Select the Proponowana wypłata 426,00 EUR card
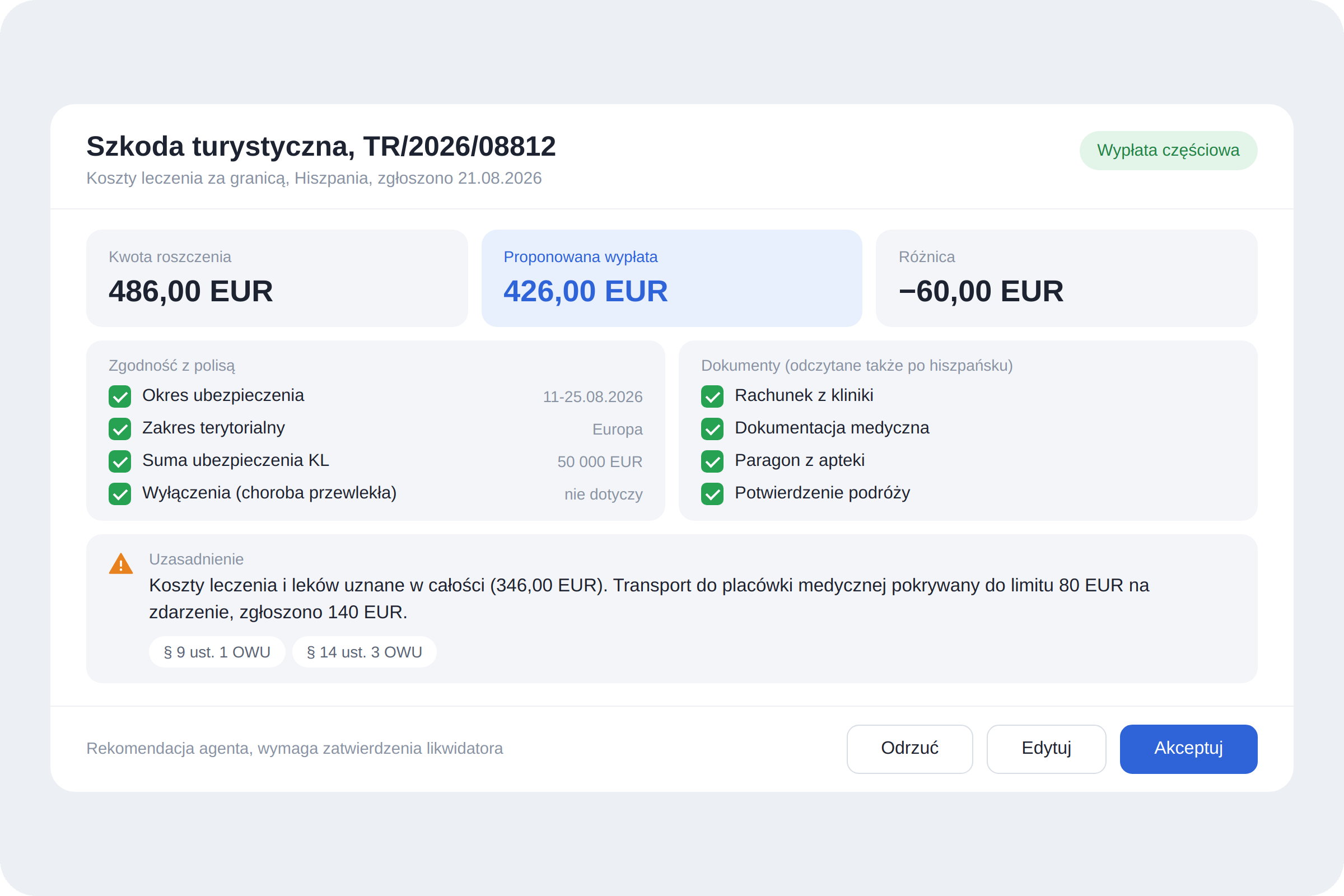 point(672,278)
